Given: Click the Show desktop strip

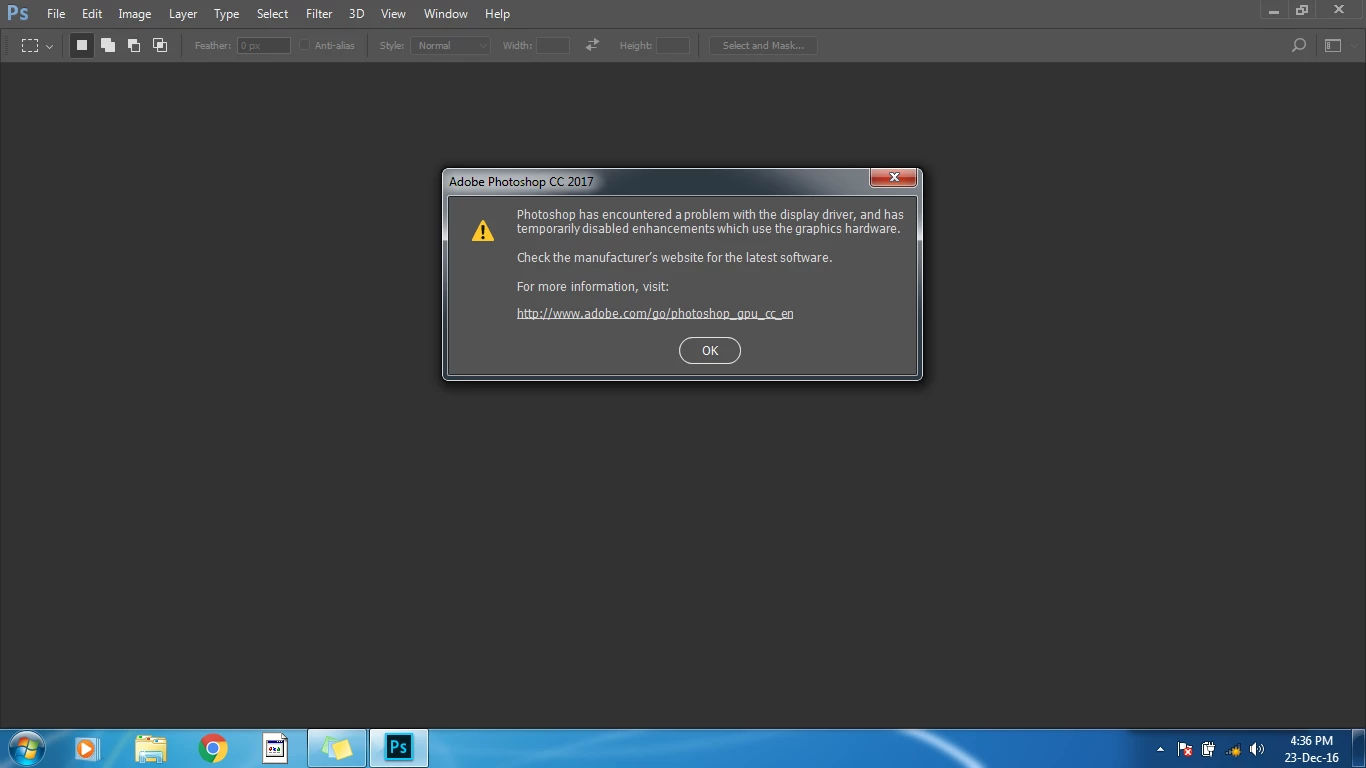Looking at the screenshot, I should 1359,749.
